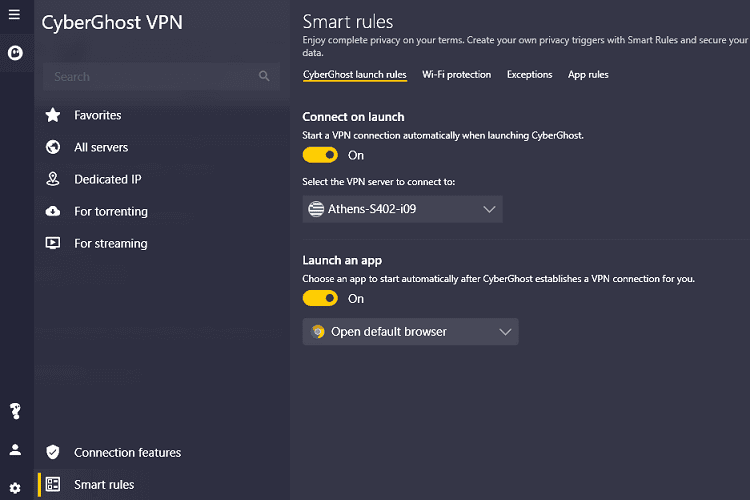Switch to Exceptions tab
This screenshot has width=750, height=500.
529,75
